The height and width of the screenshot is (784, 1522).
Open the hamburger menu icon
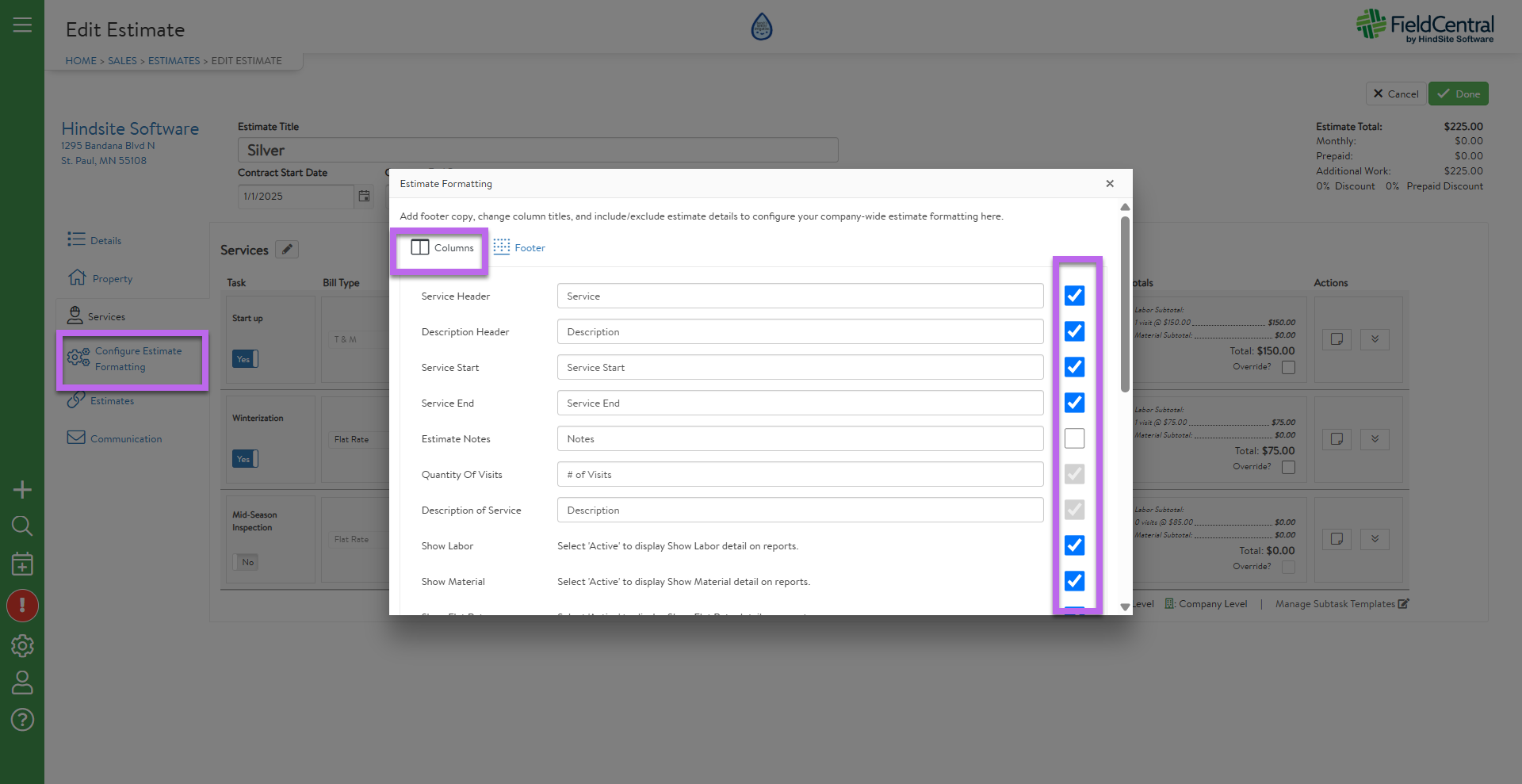tap(22, 25)
